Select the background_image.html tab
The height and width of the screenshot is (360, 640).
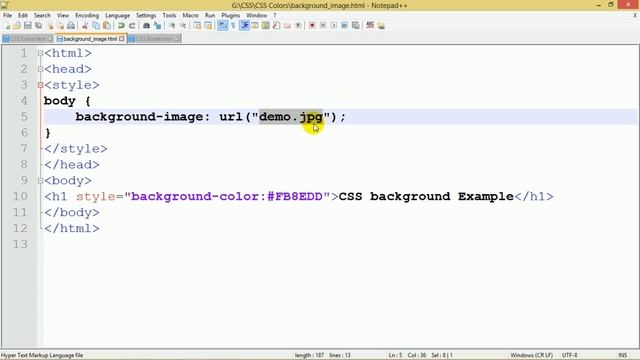point(90,39)
